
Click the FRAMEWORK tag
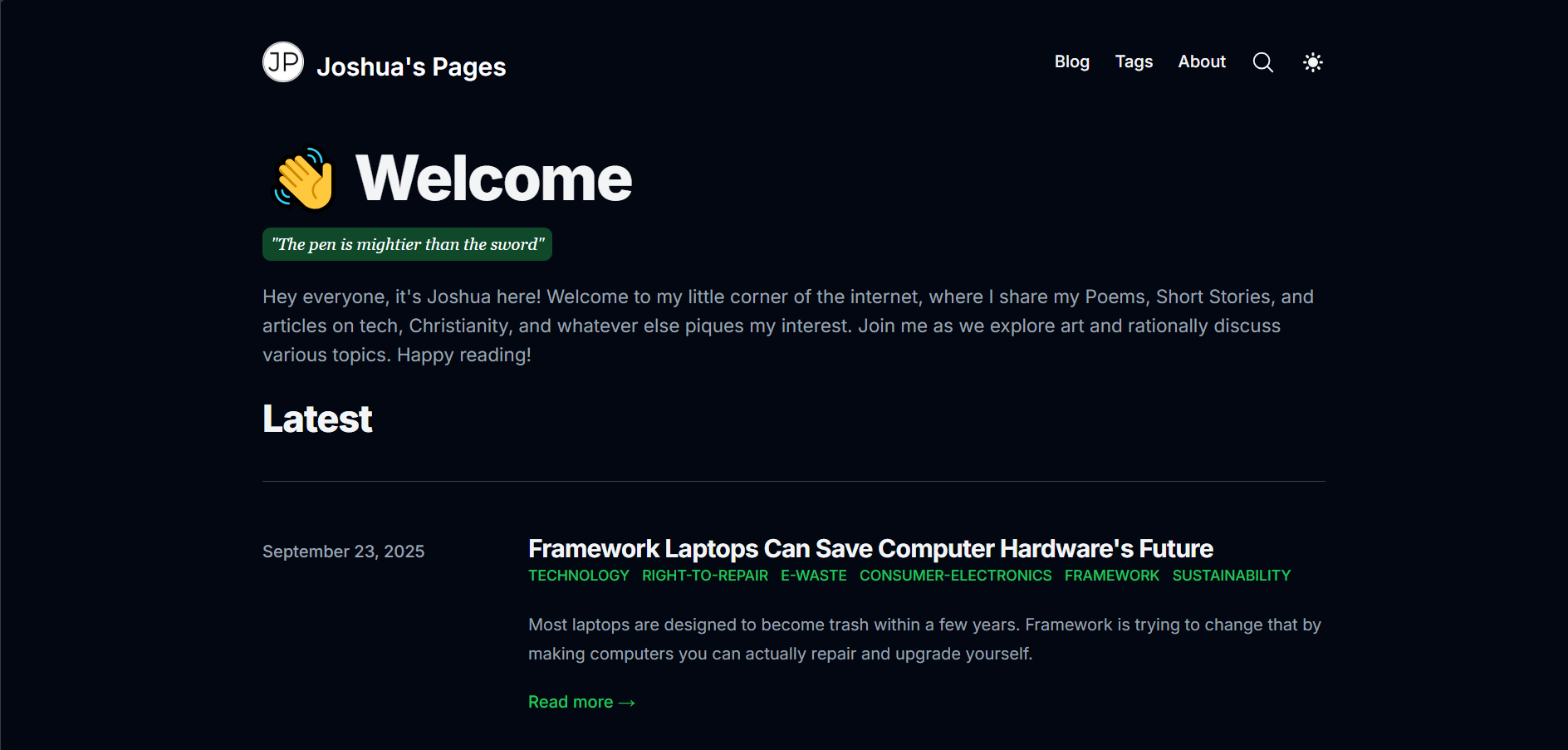(x=1111, y=576)
